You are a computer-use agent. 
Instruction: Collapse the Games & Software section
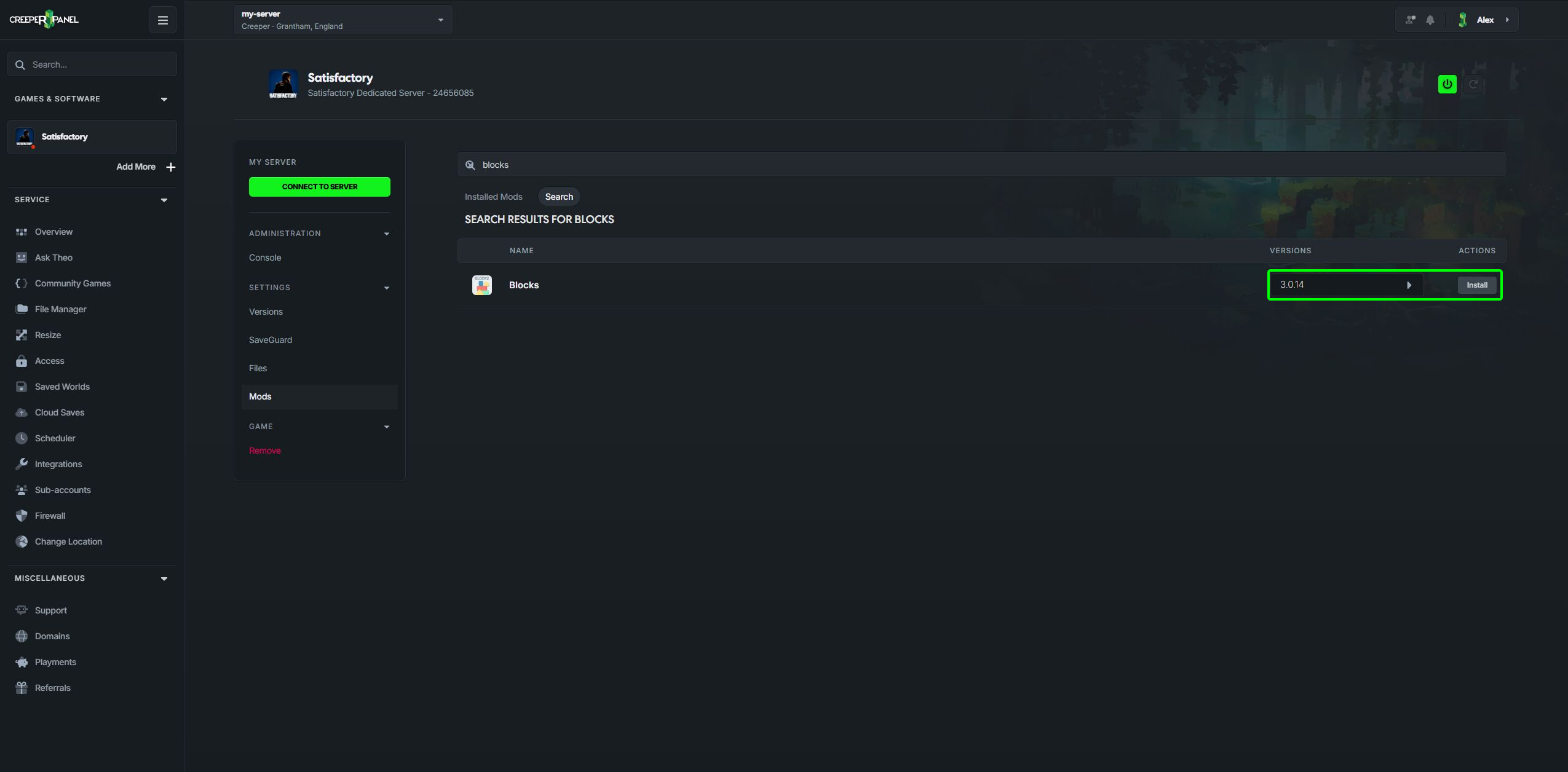164,99
